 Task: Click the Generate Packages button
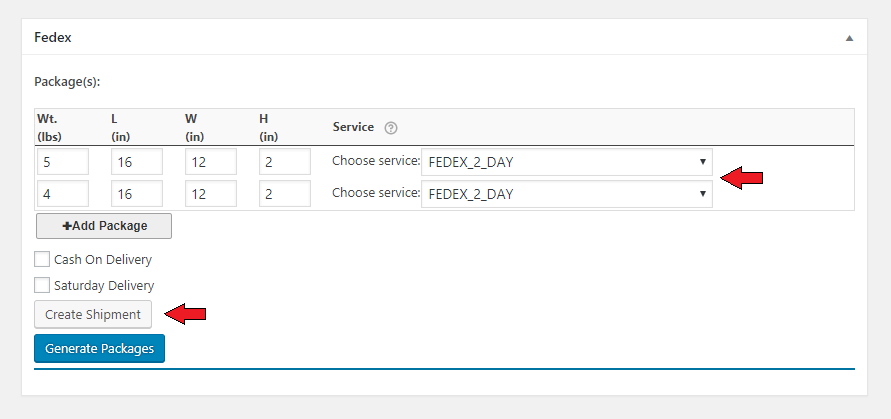pyautogui.click(x=99, y=348)
